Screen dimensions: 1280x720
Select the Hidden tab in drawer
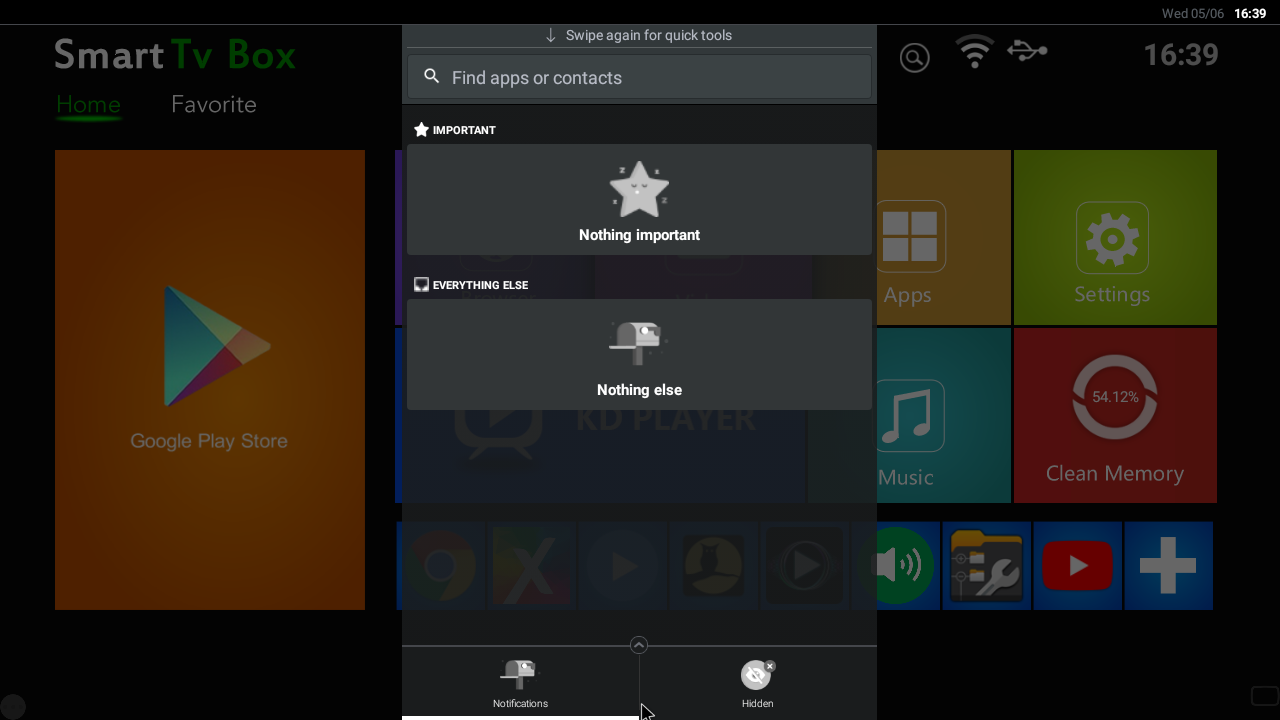coord(757,683)
